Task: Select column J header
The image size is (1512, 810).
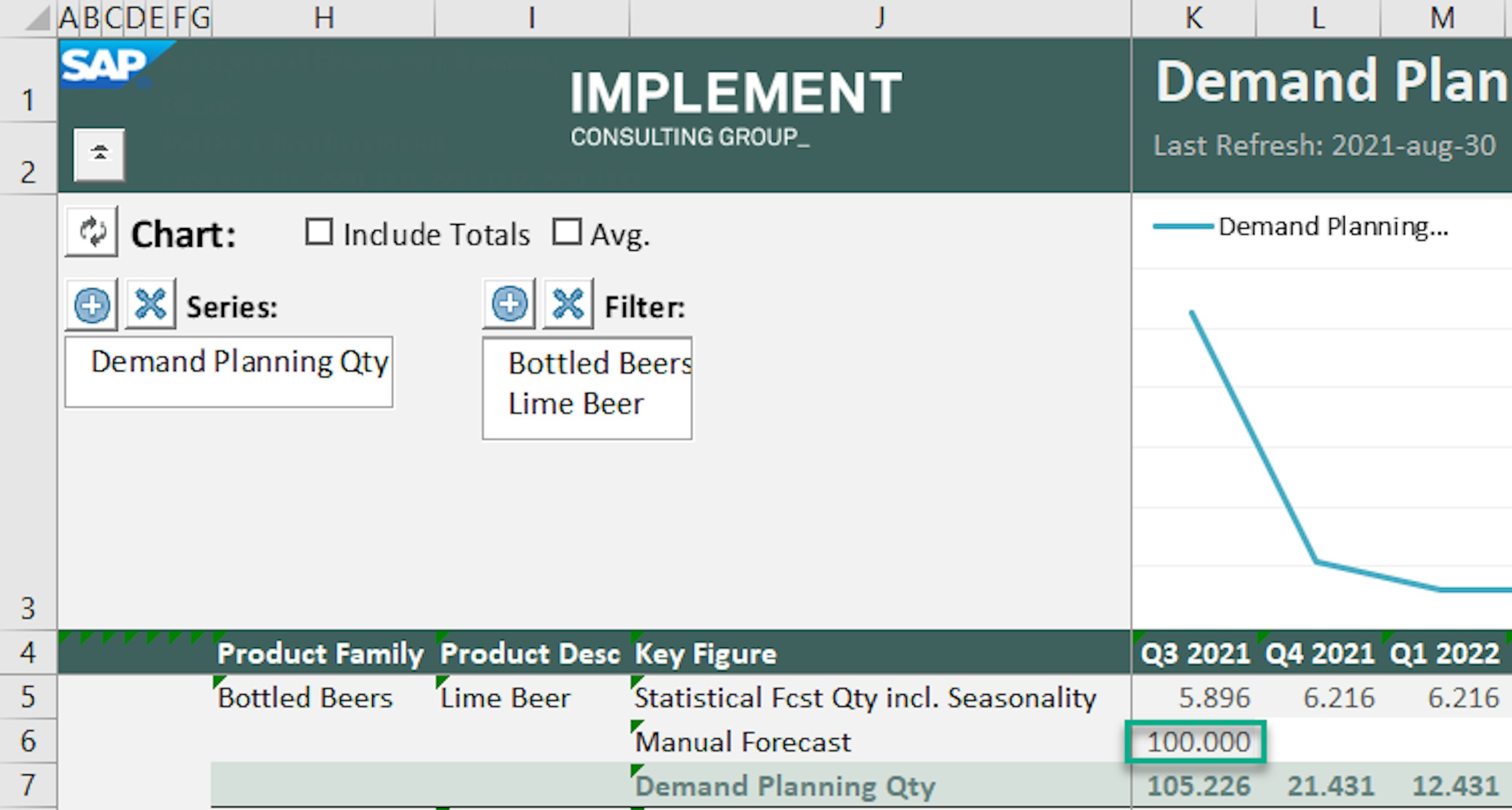Action: (x=879, y=17)
